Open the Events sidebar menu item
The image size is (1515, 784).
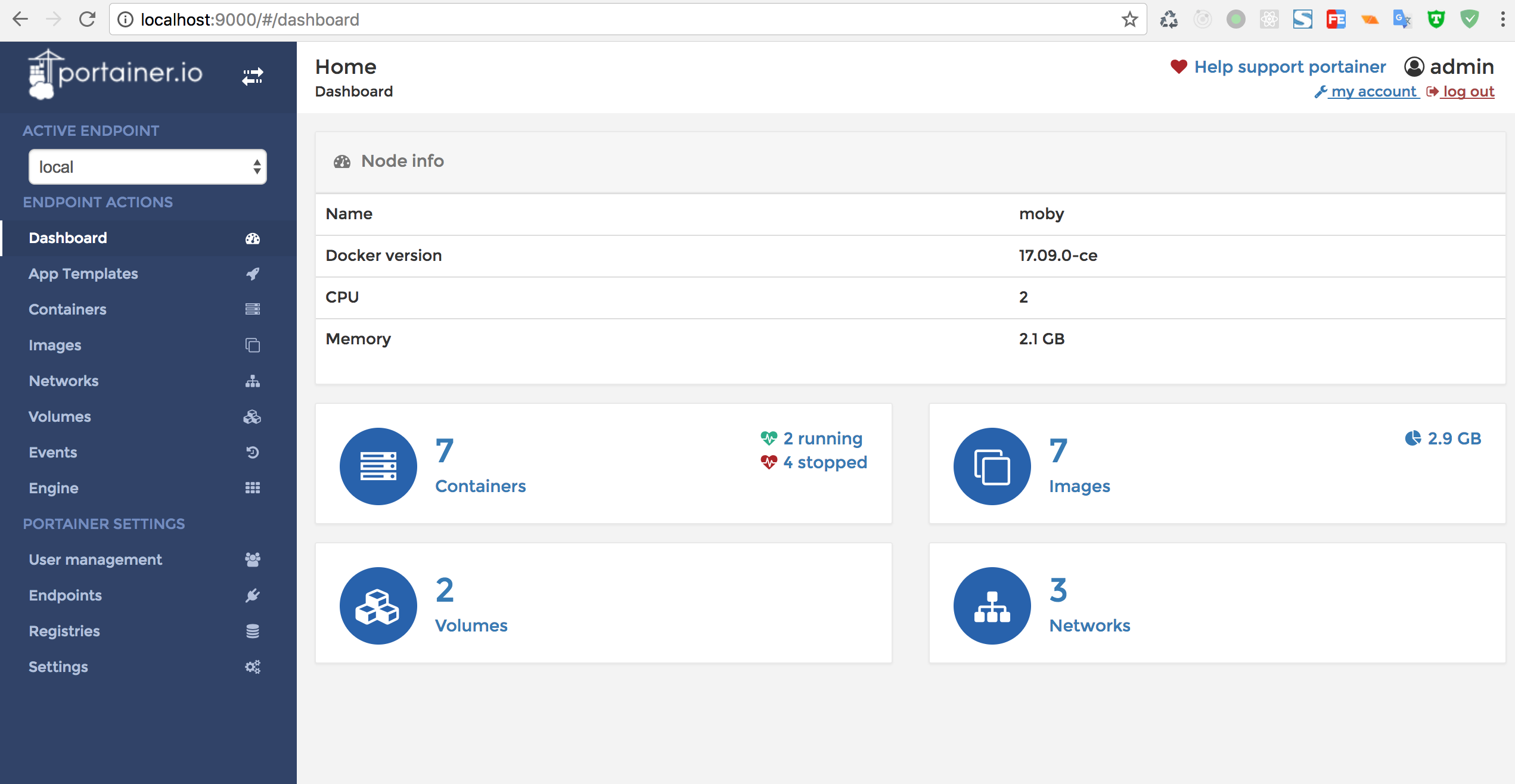(x=53, y=453)
